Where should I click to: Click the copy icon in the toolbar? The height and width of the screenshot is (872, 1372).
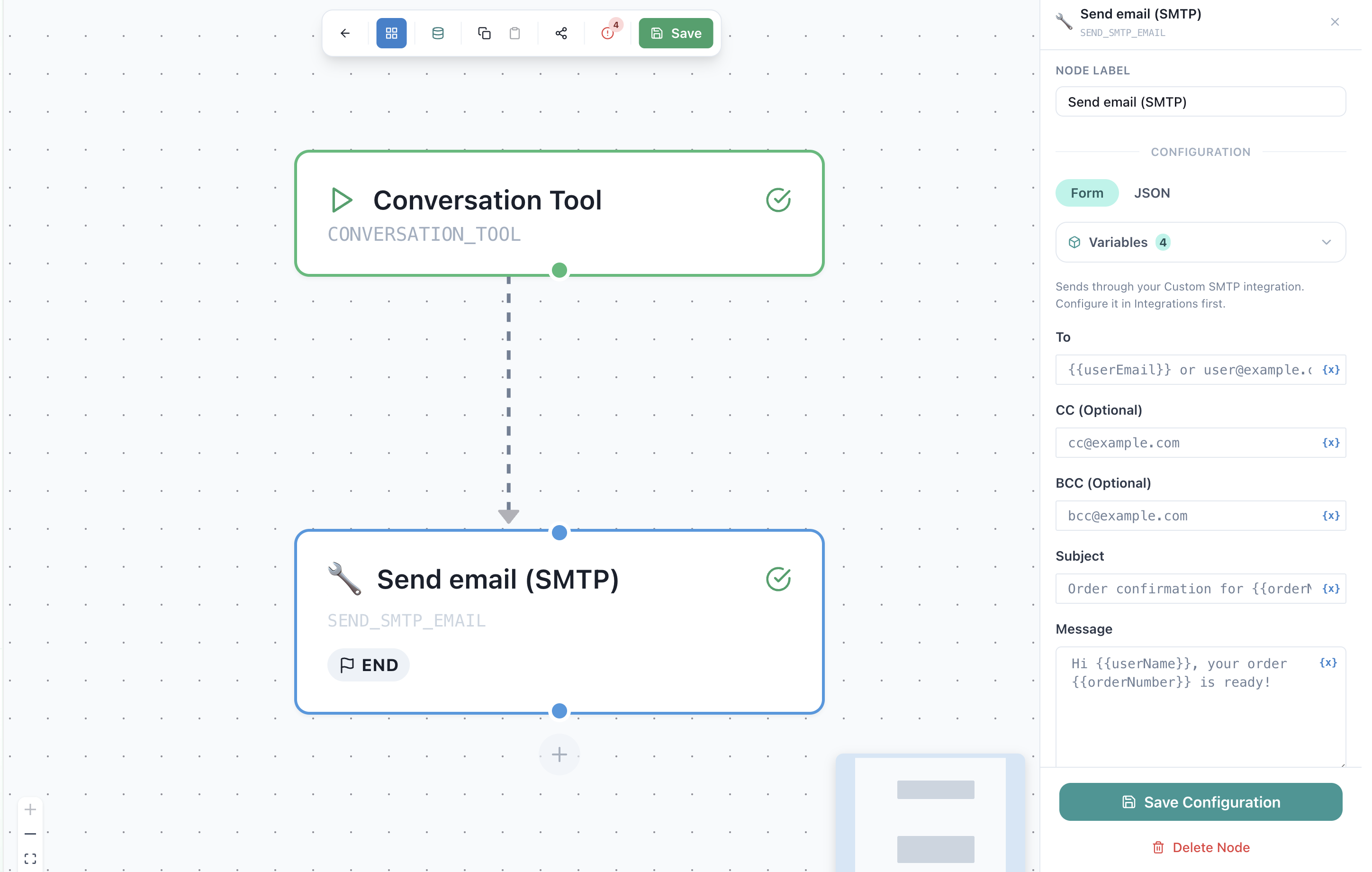coord(484,33)
